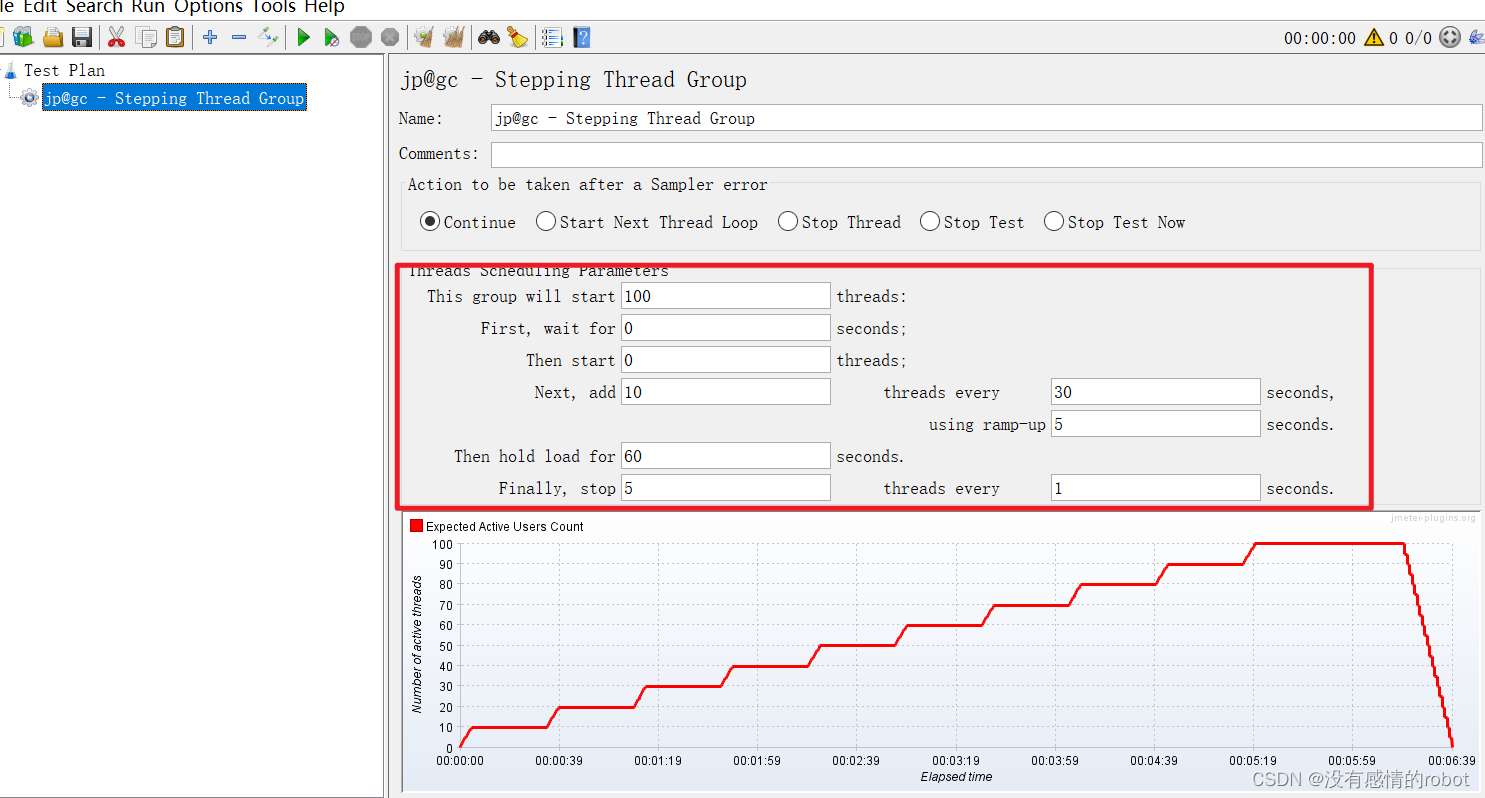Select the Stop Thread radio option

[x=788, y=222]
